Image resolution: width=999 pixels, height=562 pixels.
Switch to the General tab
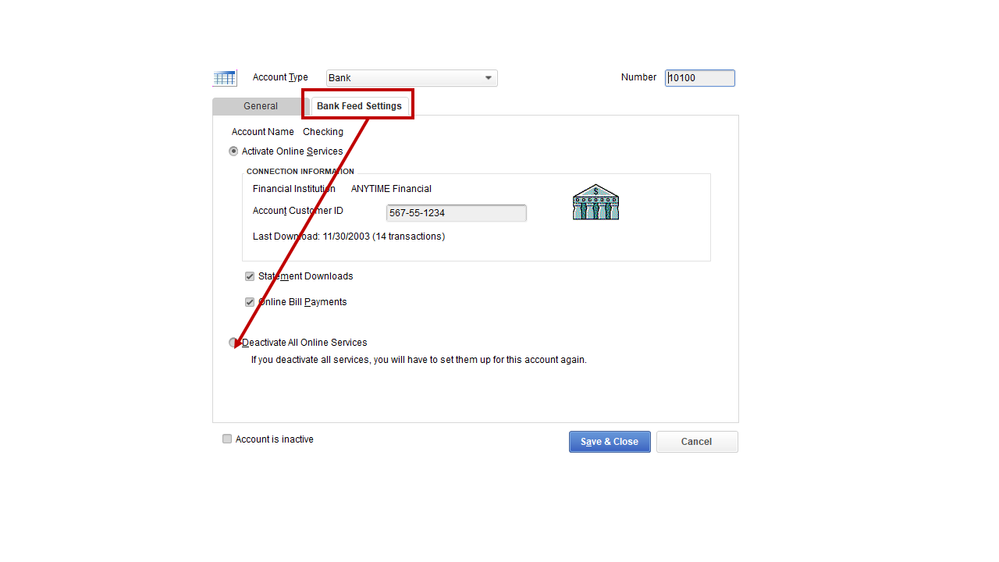click(x=261, y=106)
